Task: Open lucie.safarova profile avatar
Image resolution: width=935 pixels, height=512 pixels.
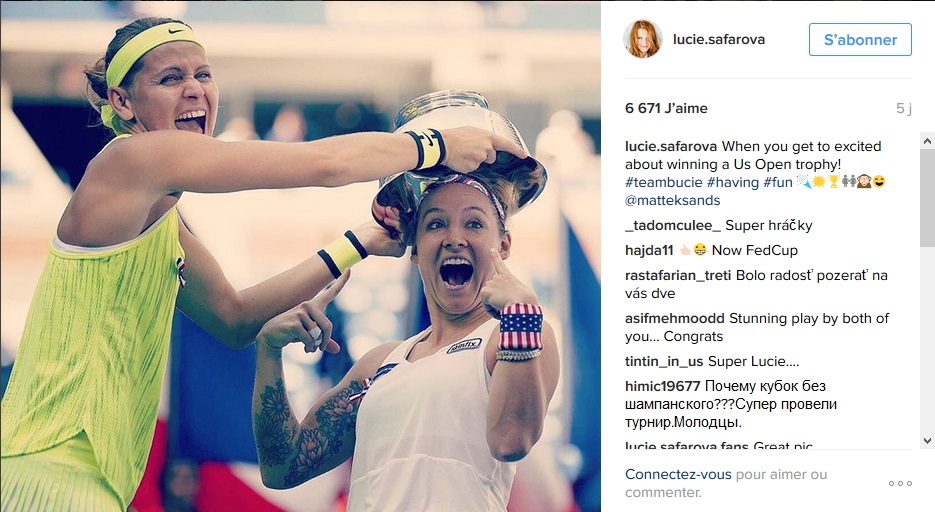Action: (643, 39)
